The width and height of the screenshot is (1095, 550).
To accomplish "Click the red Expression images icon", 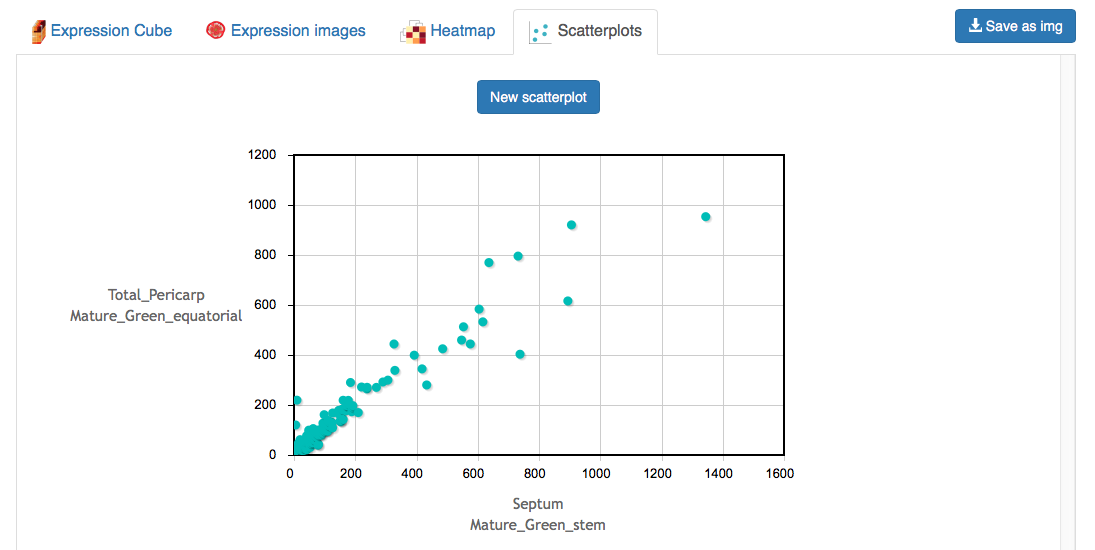I will [215, 31].
